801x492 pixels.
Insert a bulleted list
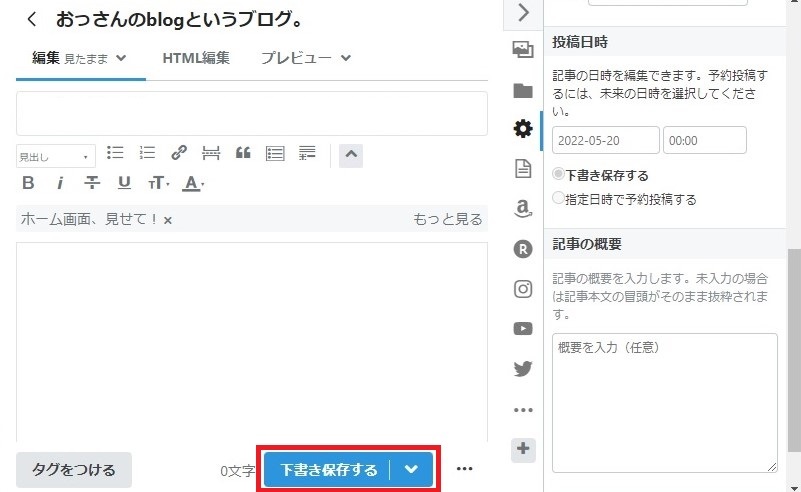tap(115, 152)
